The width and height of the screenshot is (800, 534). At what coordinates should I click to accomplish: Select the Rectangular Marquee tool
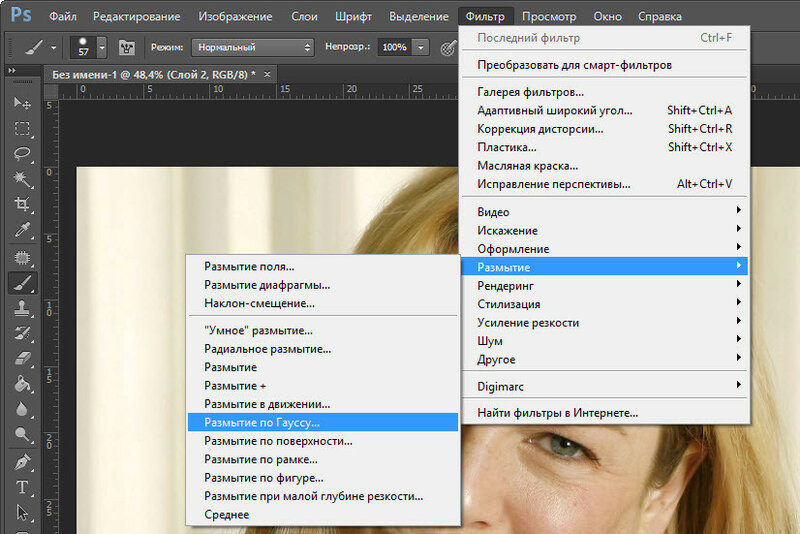pyautogui.click(x=21, y=129)
